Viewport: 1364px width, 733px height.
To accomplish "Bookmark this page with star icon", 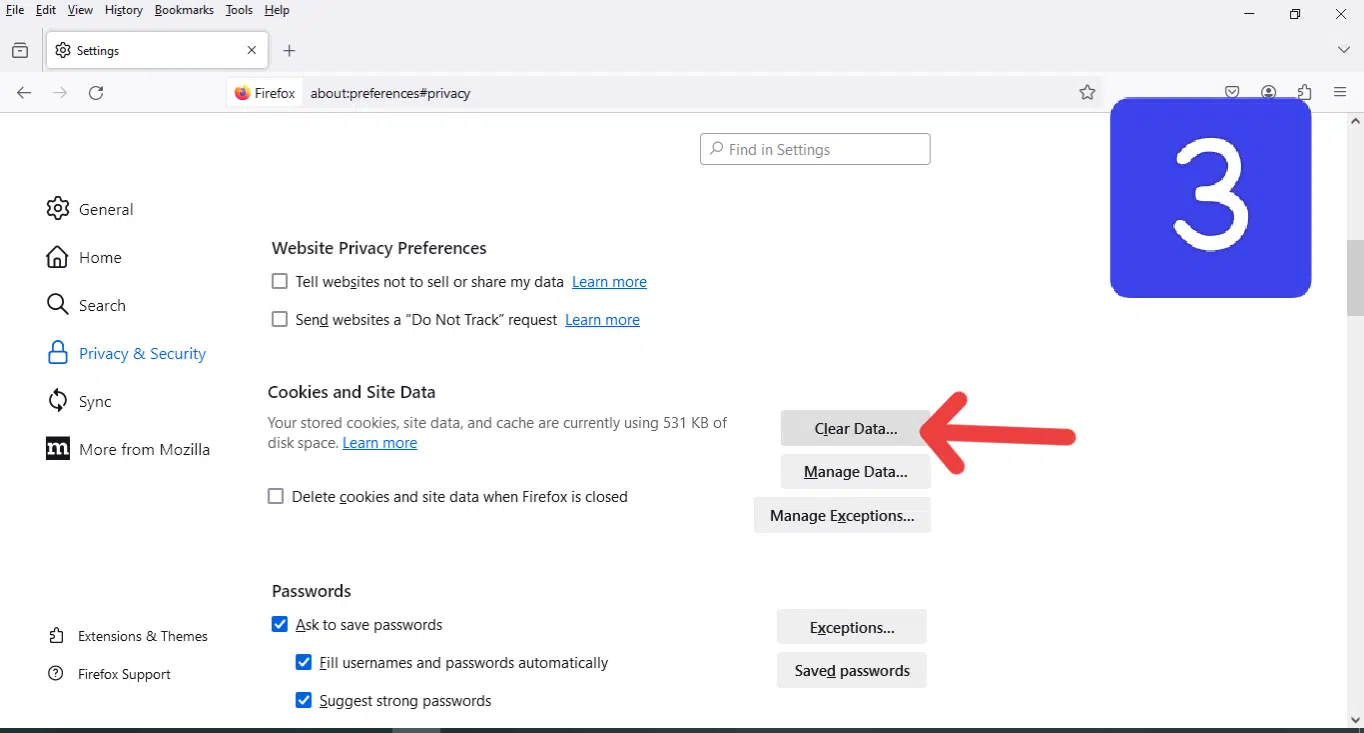I will (x=1087, y=93).
